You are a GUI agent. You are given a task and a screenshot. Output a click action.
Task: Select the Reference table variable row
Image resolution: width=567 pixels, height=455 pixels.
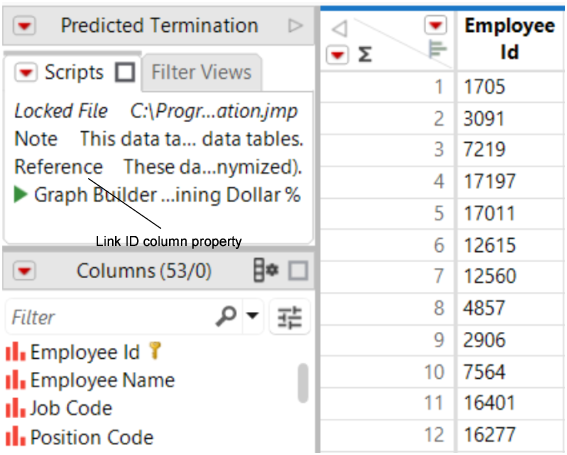[158, 167]
